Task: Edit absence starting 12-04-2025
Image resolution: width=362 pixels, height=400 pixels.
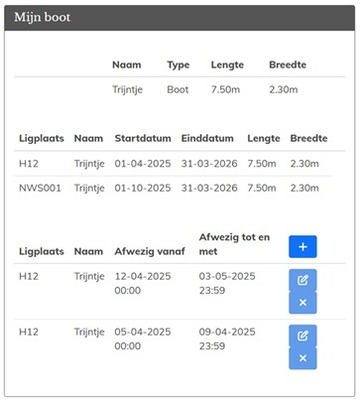Action: point(303,280)
